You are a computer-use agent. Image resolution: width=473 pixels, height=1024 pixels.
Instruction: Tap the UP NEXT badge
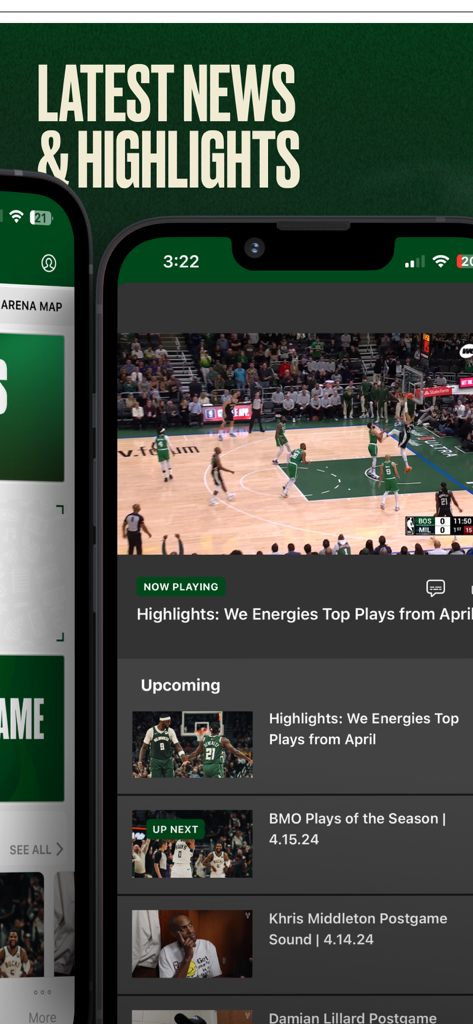click(175, 829)
